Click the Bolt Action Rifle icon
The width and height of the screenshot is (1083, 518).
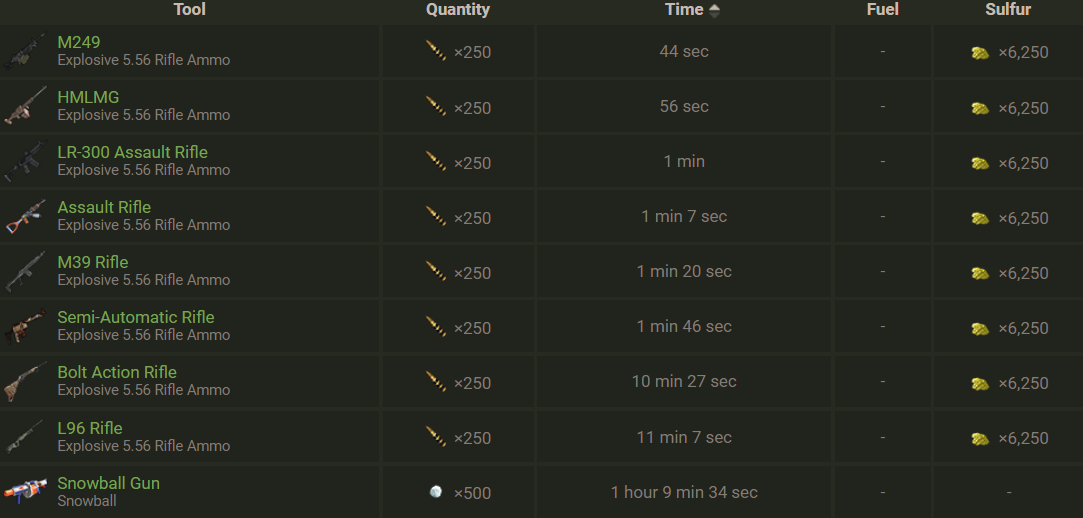point(24,382)
